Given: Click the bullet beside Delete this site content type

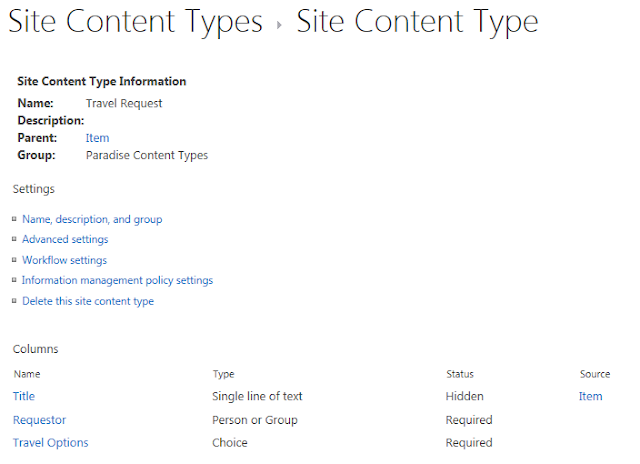Looking at the screenshot, I should pyautogui.click(x=15, y=301).
